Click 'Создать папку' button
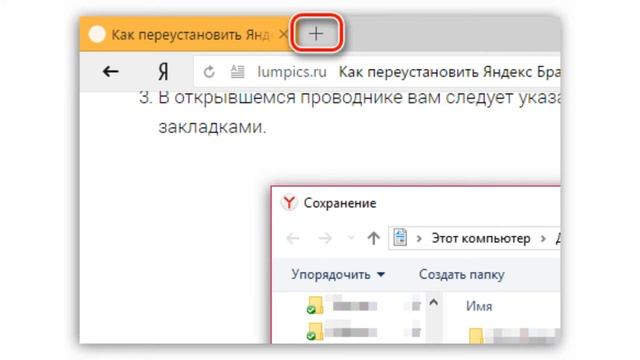 pyautogui.click(x=462, y=274)
